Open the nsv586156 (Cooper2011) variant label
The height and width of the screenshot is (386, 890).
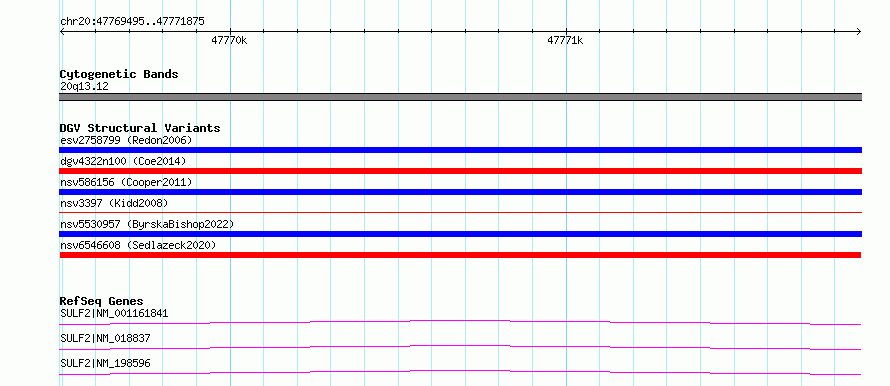126,182
